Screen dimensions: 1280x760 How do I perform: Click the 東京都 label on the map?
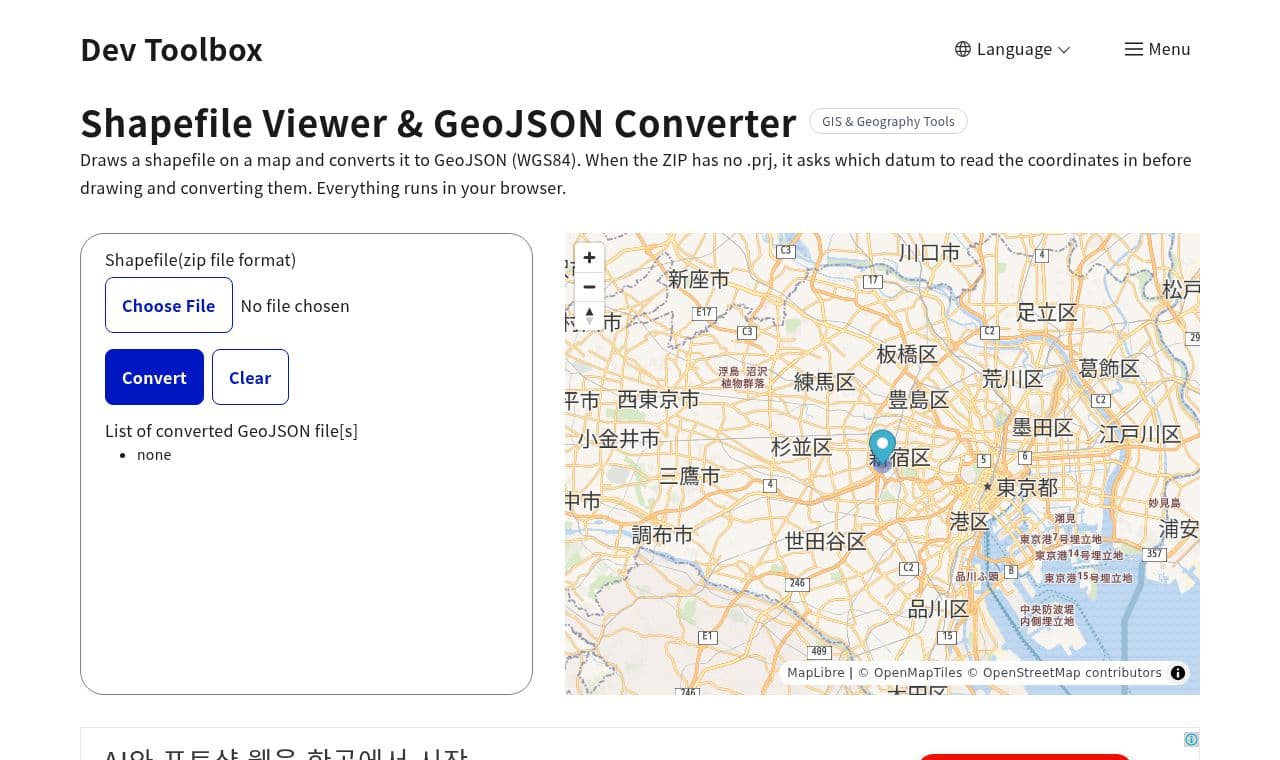pyautogui.click(x=1027, y=487)
